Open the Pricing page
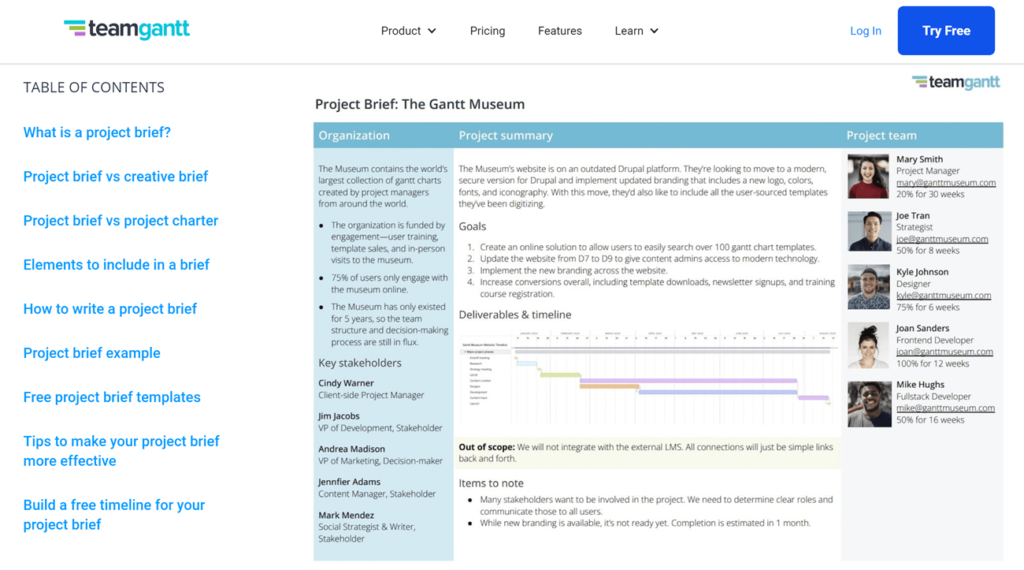The image size is (1024, 570). coord(487,31)
